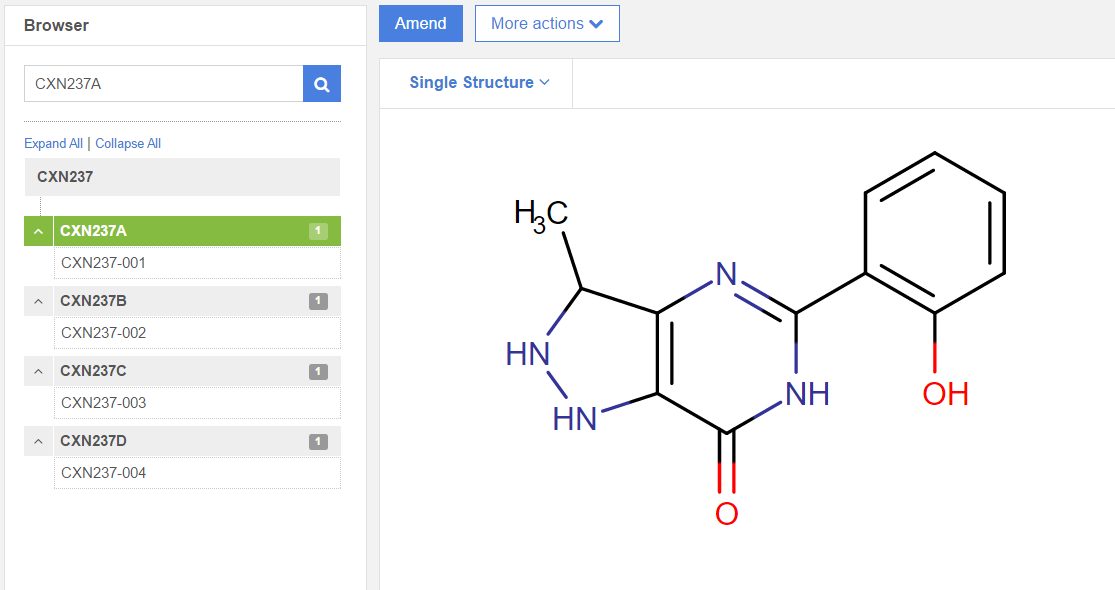Collapse the CXN237D group chevron

click(38, 441)
